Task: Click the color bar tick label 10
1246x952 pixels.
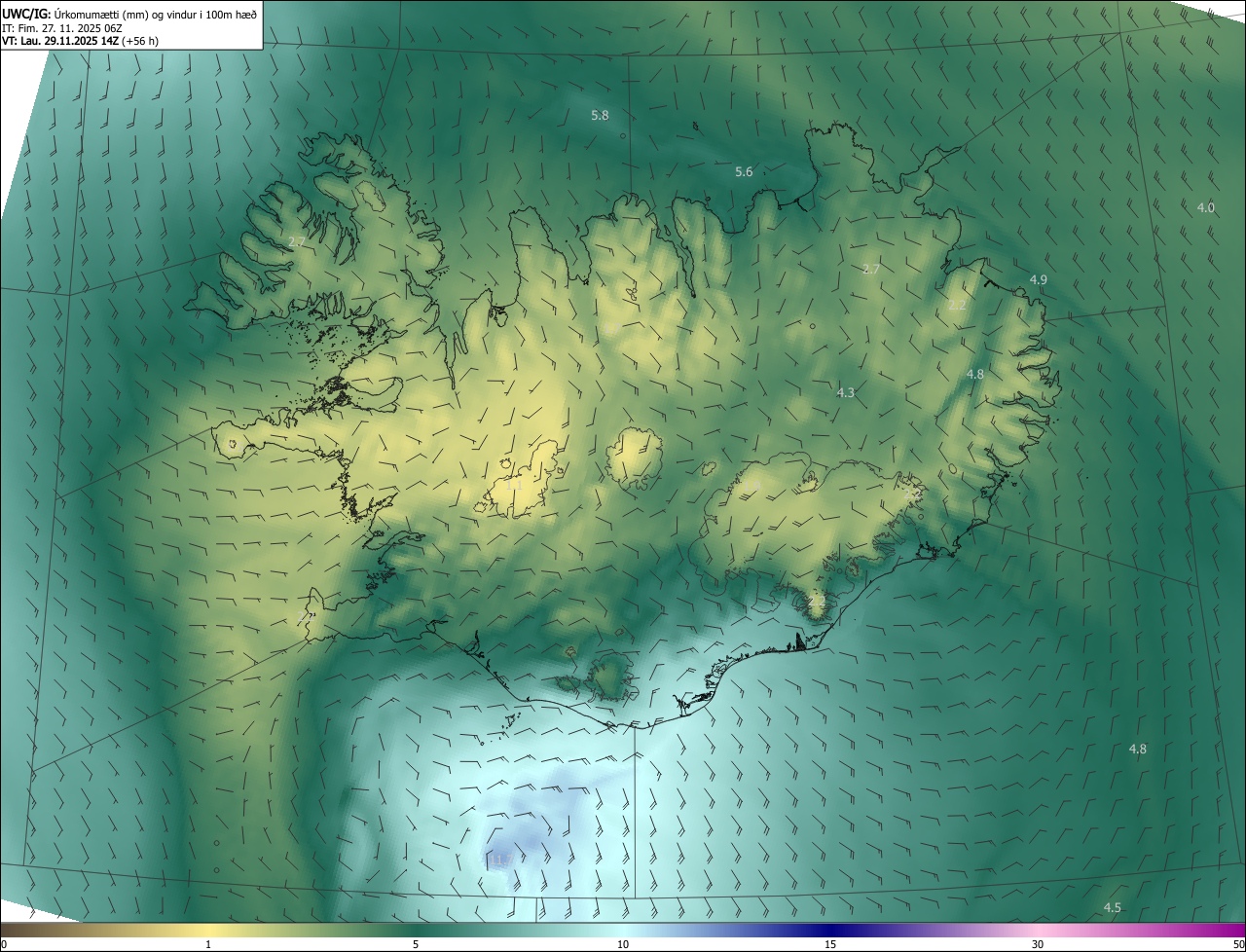Action: click(623, 944)
